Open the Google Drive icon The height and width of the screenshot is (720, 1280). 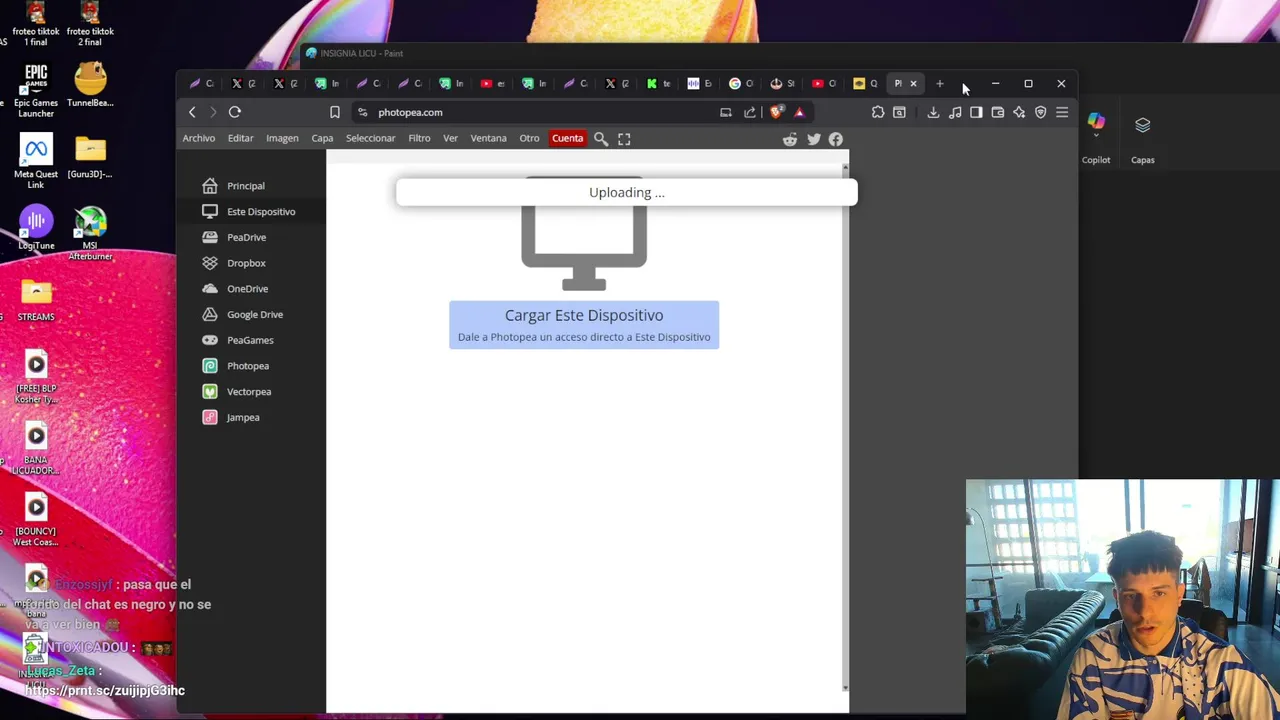(209, 314)
